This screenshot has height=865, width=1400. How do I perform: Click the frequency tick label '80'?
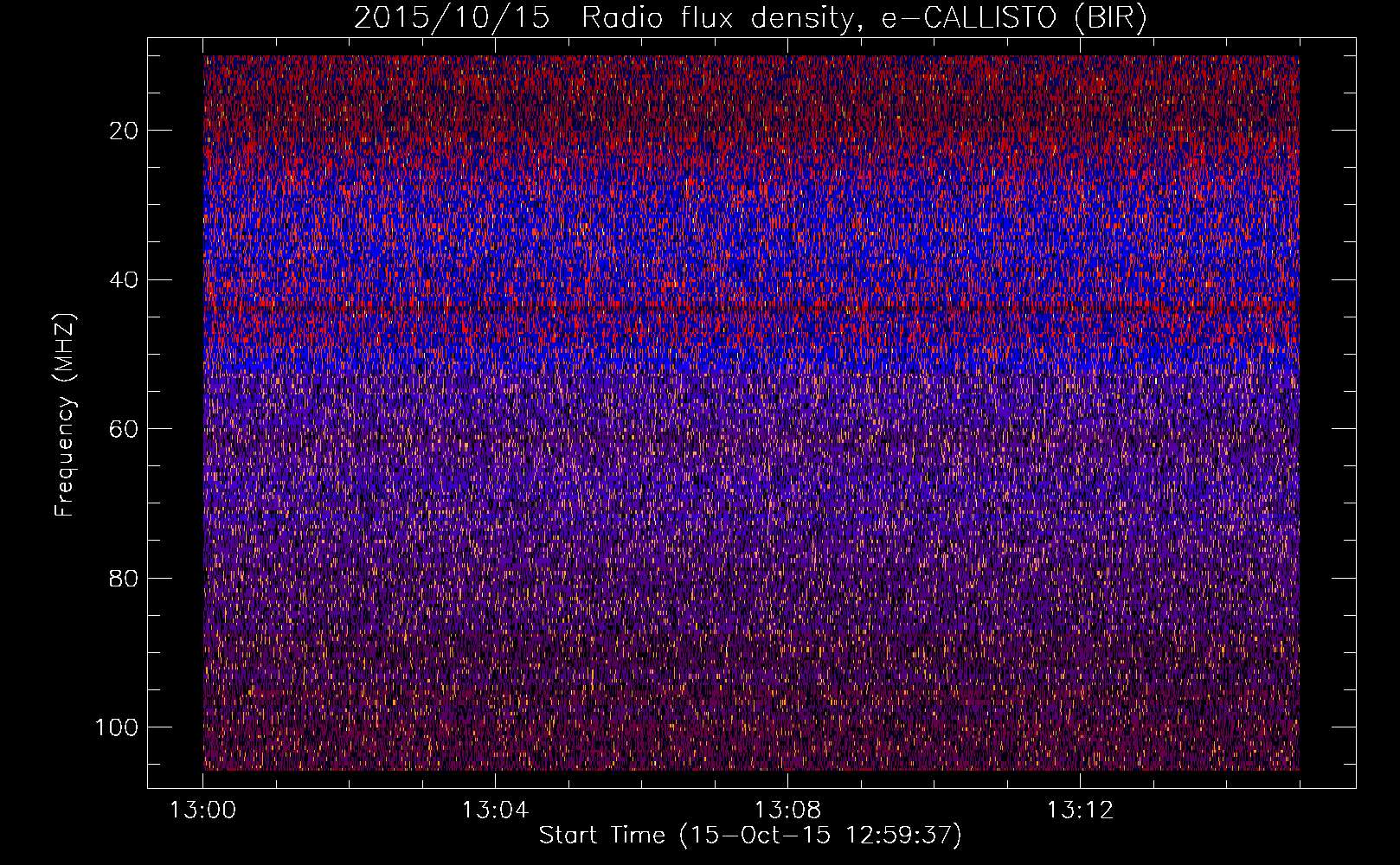(x=125, y=579)
